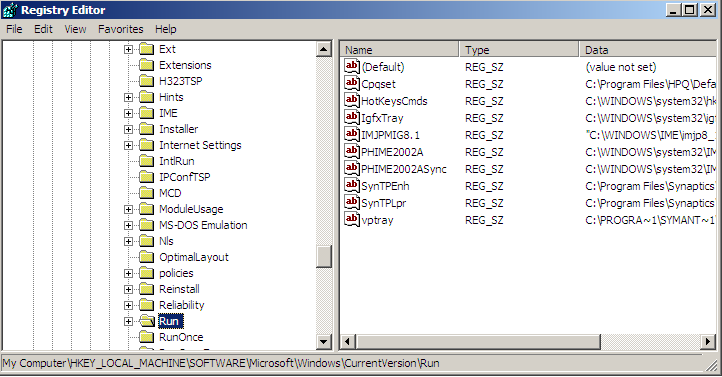Image resolution: width=722 pixels, height=377 pixels.
Task: Click the IPConfTSP folder icon
Action: 146,177
